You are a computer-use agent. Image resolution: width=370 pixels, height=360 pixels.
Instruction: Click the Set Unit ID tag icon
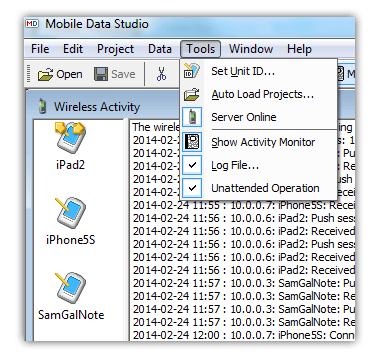(192, 71)
